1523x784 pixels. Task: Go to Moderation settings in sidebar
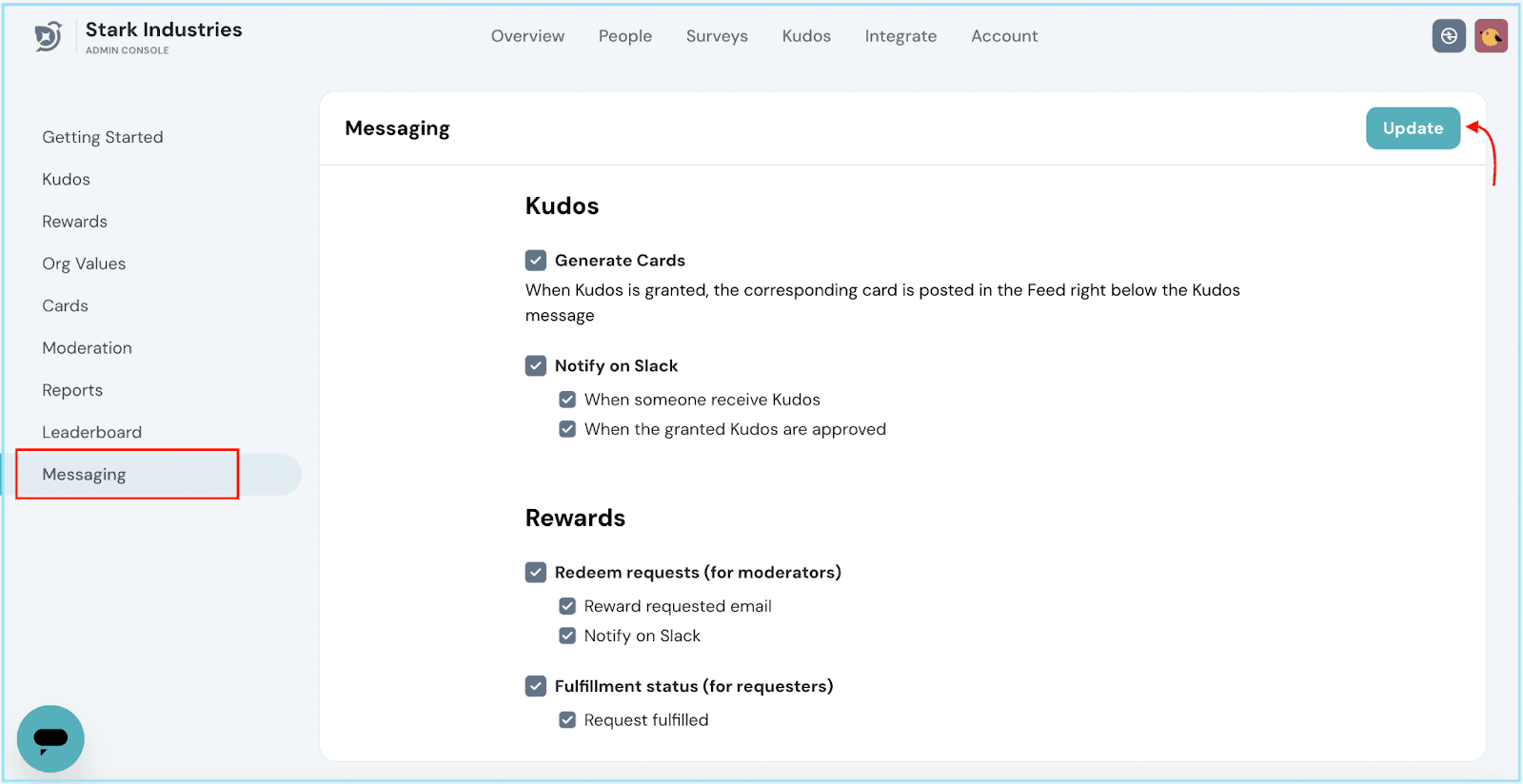88,348
